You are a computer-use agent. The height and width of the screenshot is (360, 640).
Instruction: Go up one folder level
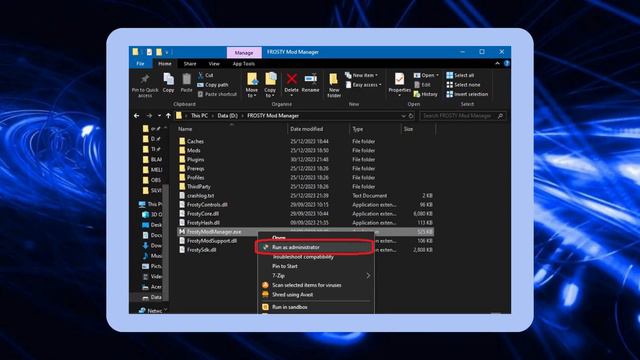pyautogui.click(x=168, y=116)
